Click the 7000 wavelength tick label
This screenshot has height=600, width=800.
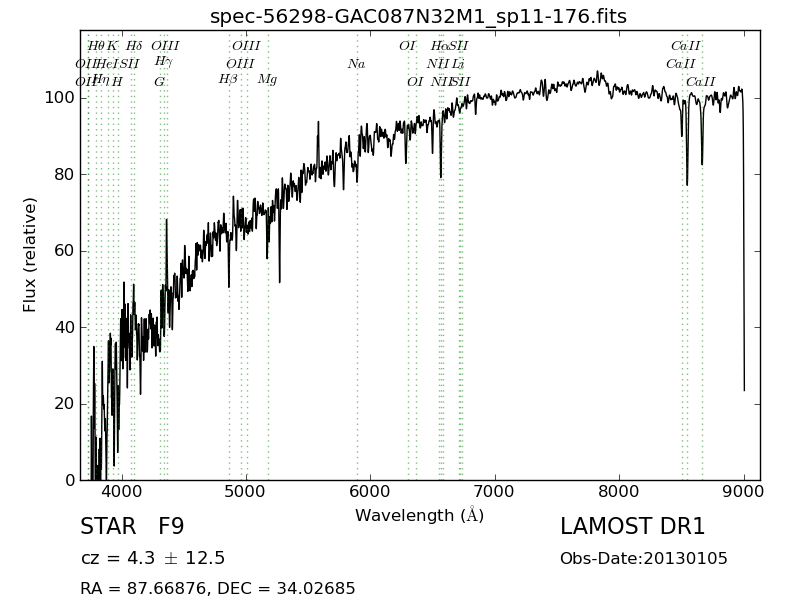pos(495,492)
